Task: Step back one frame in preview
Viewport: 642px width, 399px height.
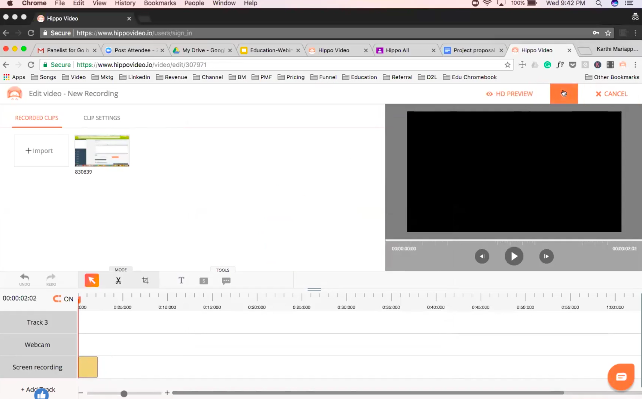Action: (482, 257)
